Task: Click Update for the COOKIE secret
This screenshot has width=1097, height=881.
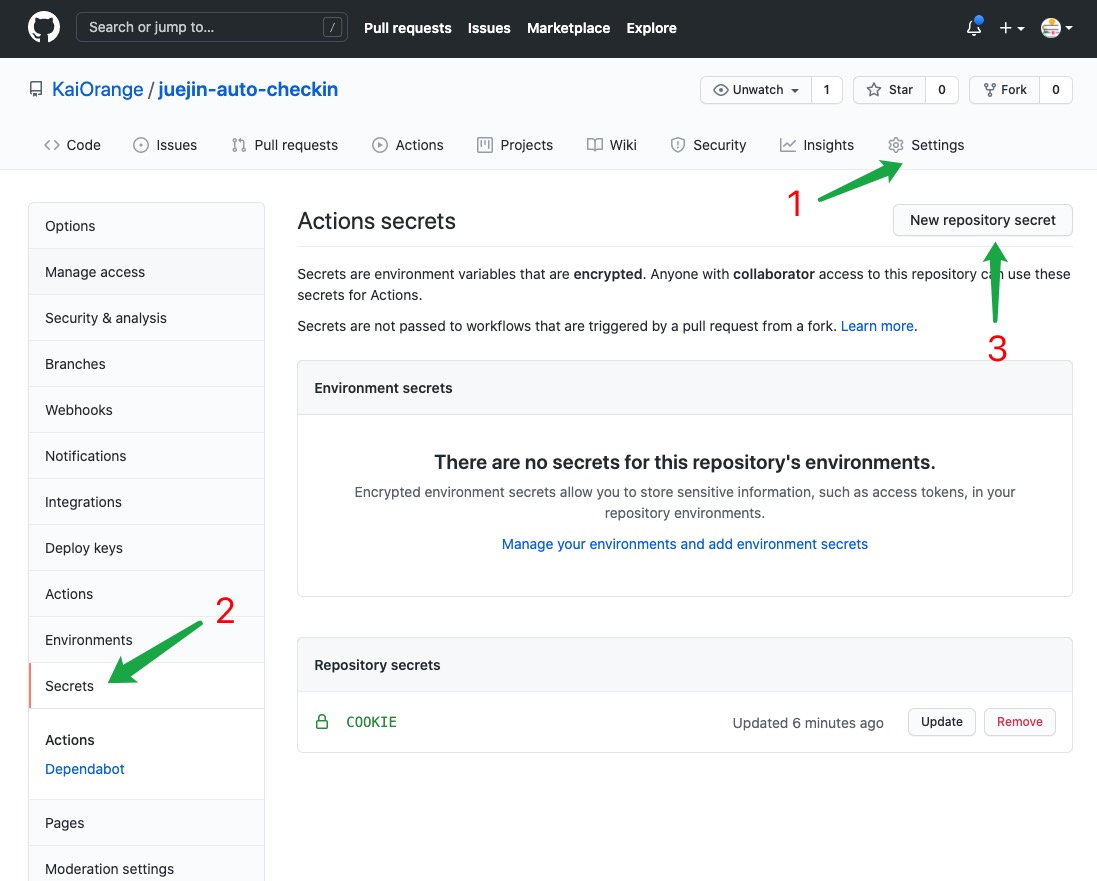Action: click(942, 721)
